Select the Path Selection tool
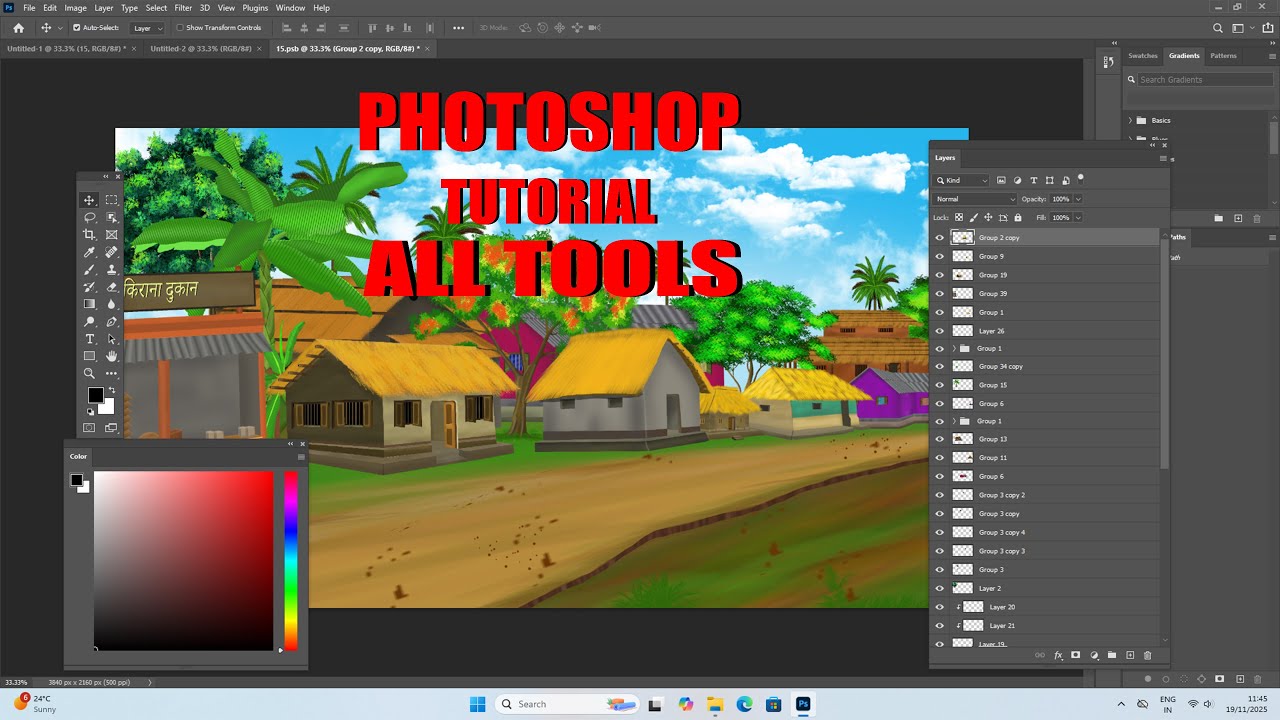This screenshot has height=720, width=1280. tap(112, 339)
